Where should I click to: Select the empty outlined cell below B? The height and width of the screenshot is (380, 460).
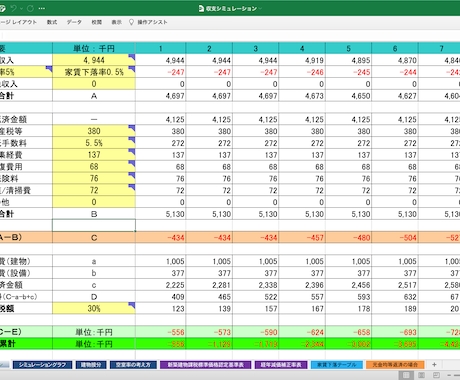click(94, 225)
